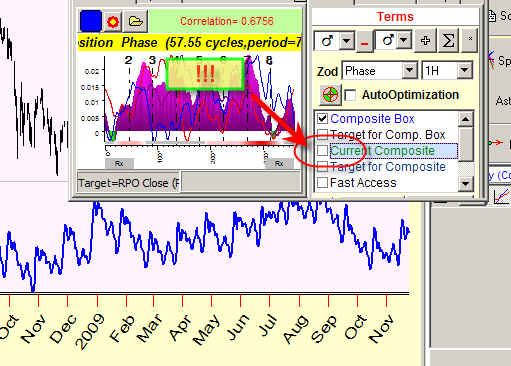Image resolution: width=511 pixels, height=366 pixels.
Task: Check the Current Composite checkbox
Action: (322, 151)
